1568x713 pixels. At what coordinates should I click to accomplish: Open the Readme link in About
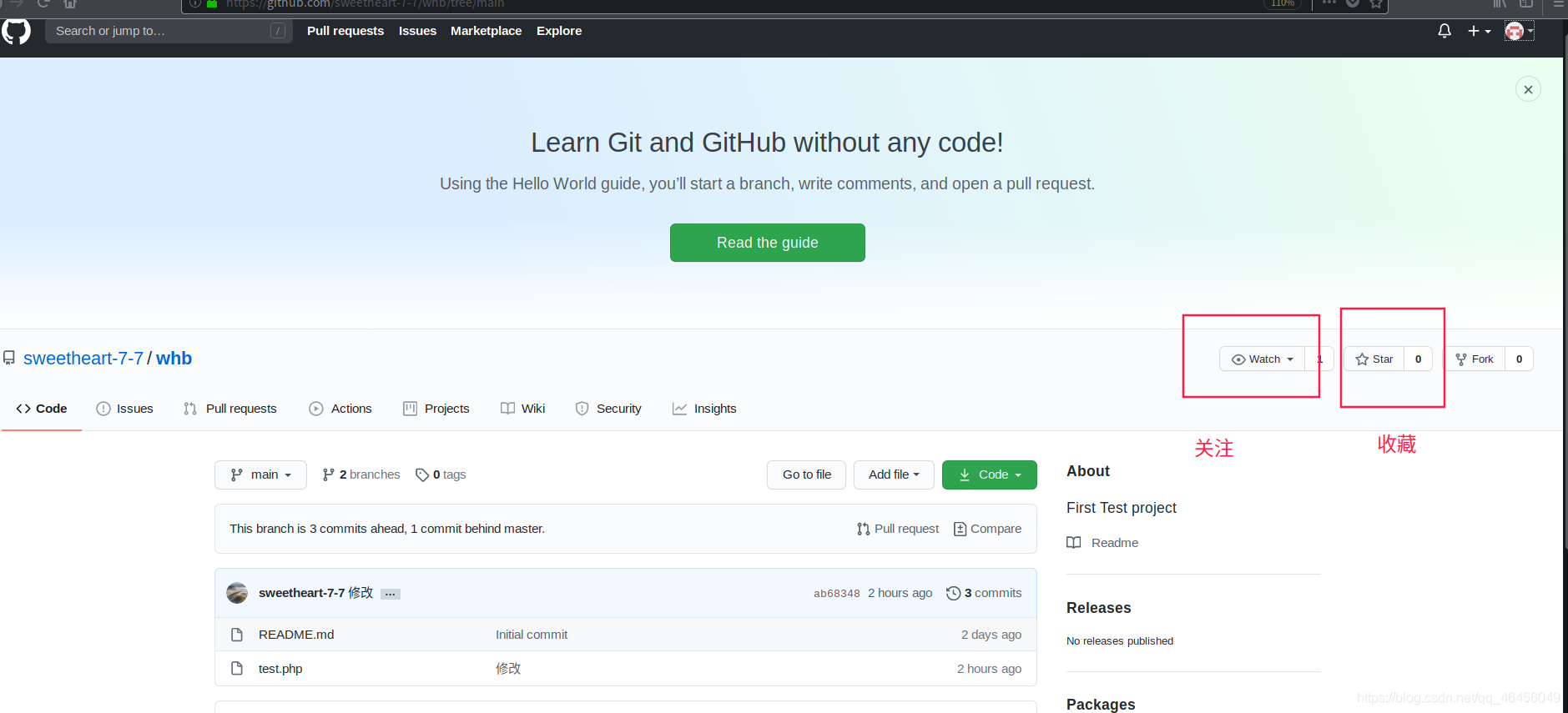tap(1102, 543)
